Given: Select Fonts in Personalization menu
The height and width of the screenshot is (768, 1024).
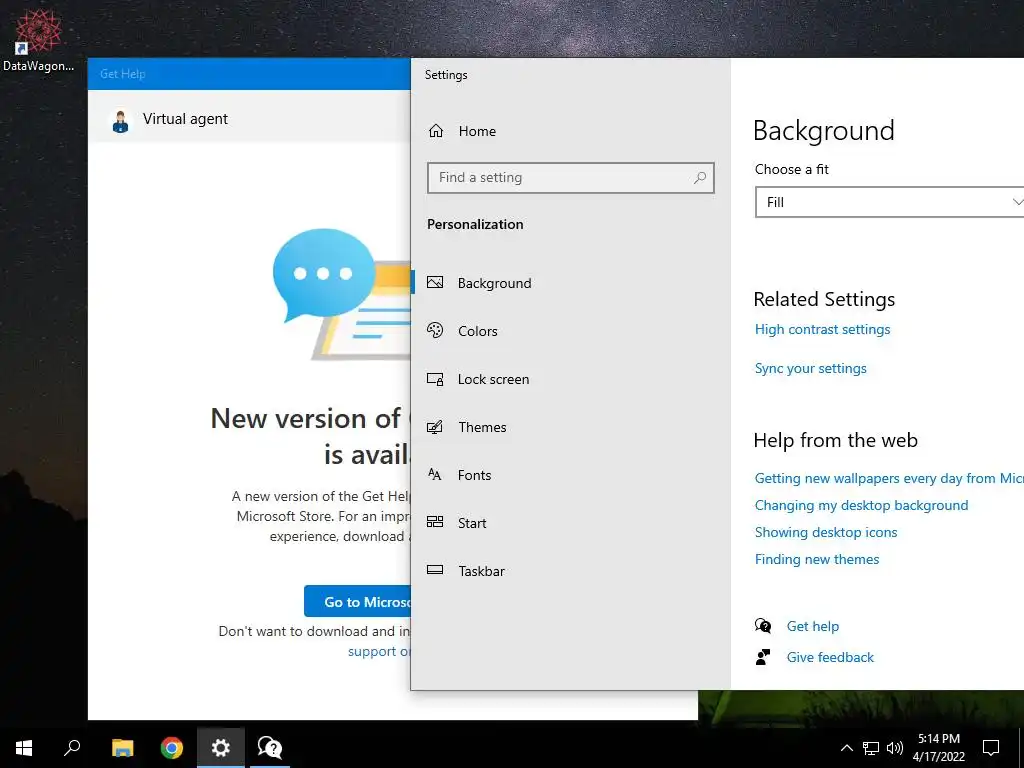Looking at the screenshot, I should [x=474, y=475].
